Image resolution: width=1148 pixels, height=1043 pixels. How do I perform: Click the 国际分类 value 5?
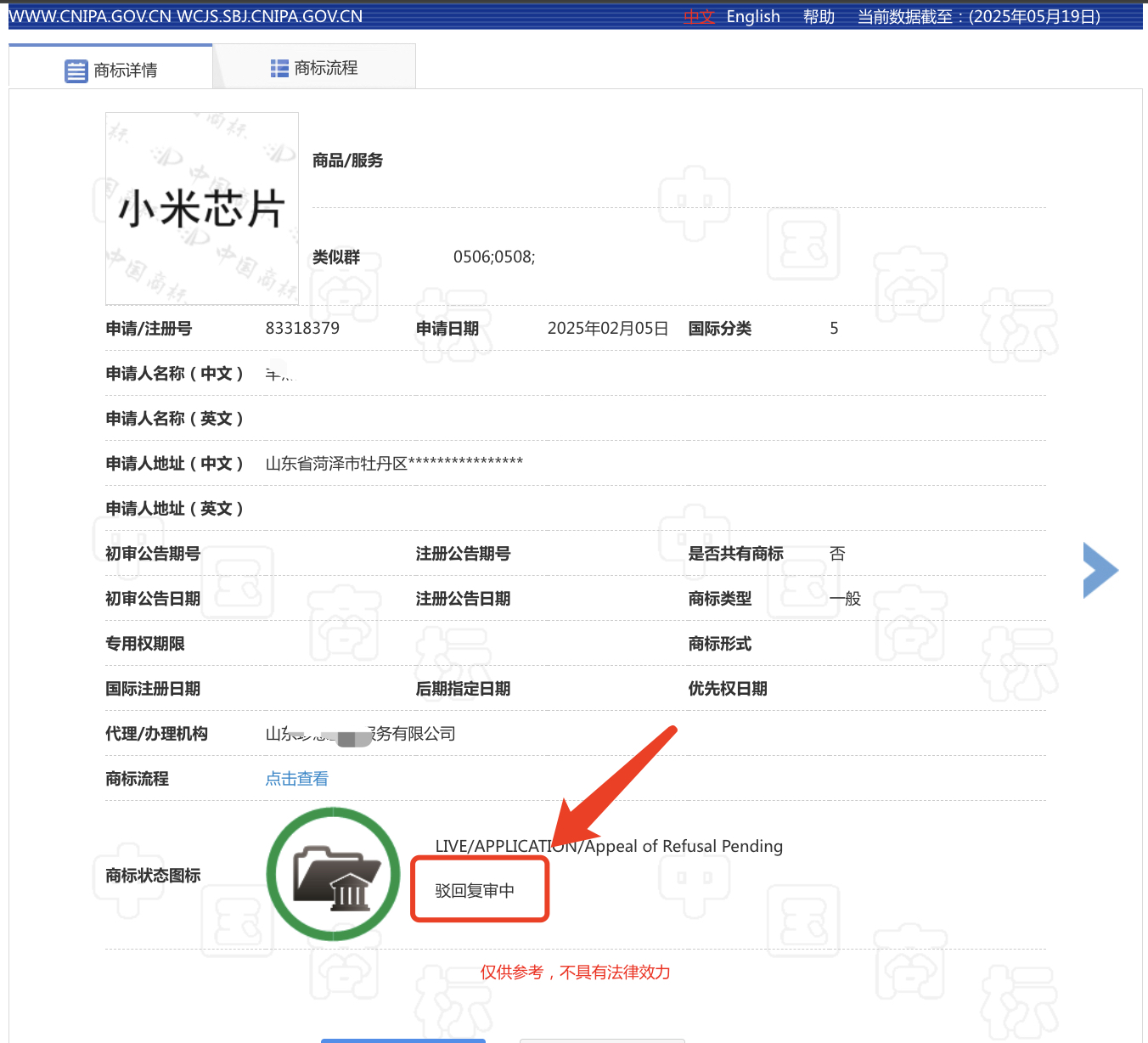click(834, 329)
